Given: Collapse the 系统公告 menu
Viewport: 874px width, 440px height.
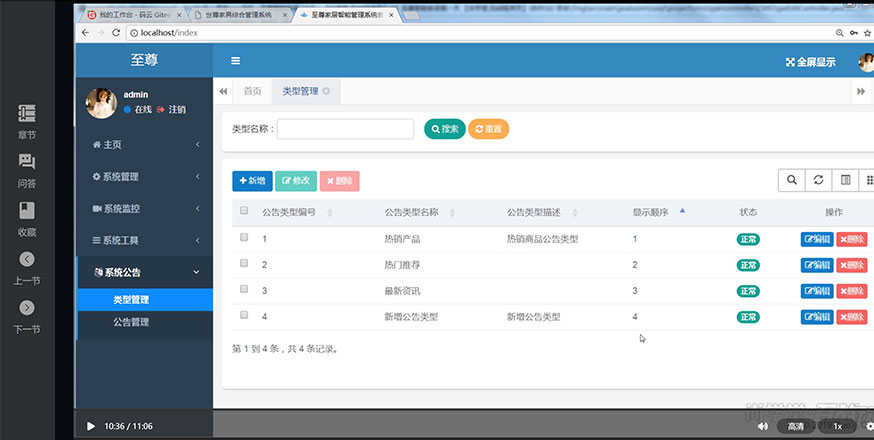Looking at the screenshot, I should [145, 272].
